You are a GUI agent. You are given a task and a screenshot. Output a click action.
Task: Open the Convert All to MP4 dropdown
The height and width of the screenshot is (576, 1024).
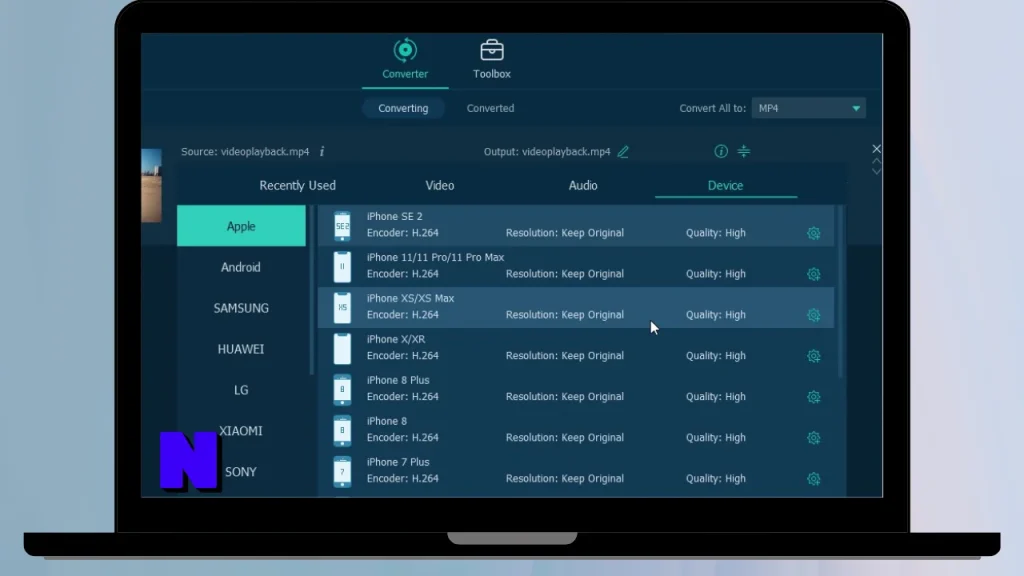(808, 108)
